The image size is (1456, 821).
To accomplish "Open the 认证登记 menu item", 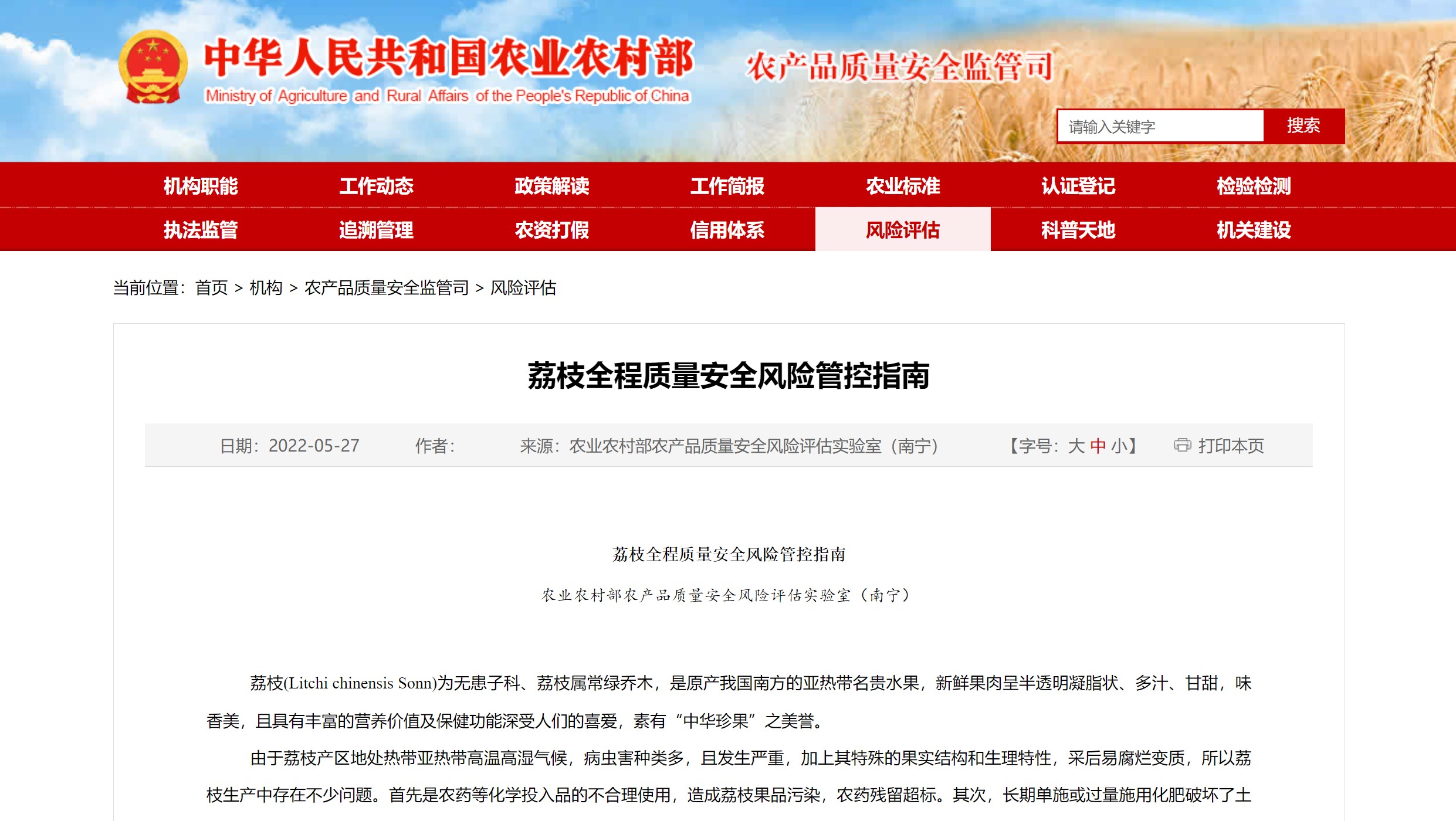I will tap(1078, 186).
